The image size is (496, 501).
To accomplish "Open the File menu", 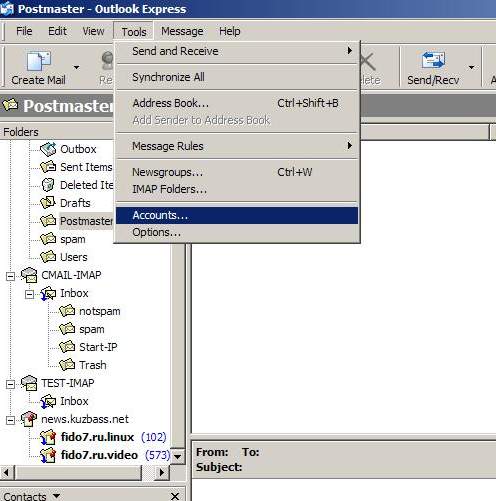I will [x=24, y=31].
